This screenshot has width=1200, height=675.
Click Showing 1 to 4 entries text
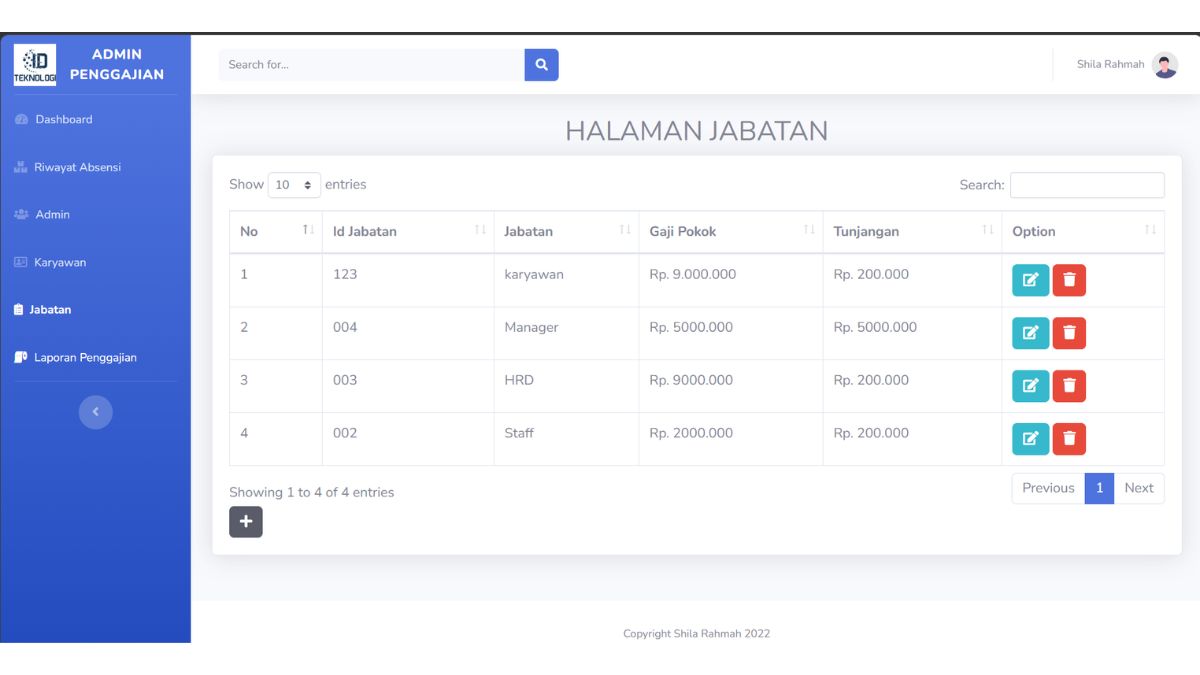coord(312,493)
